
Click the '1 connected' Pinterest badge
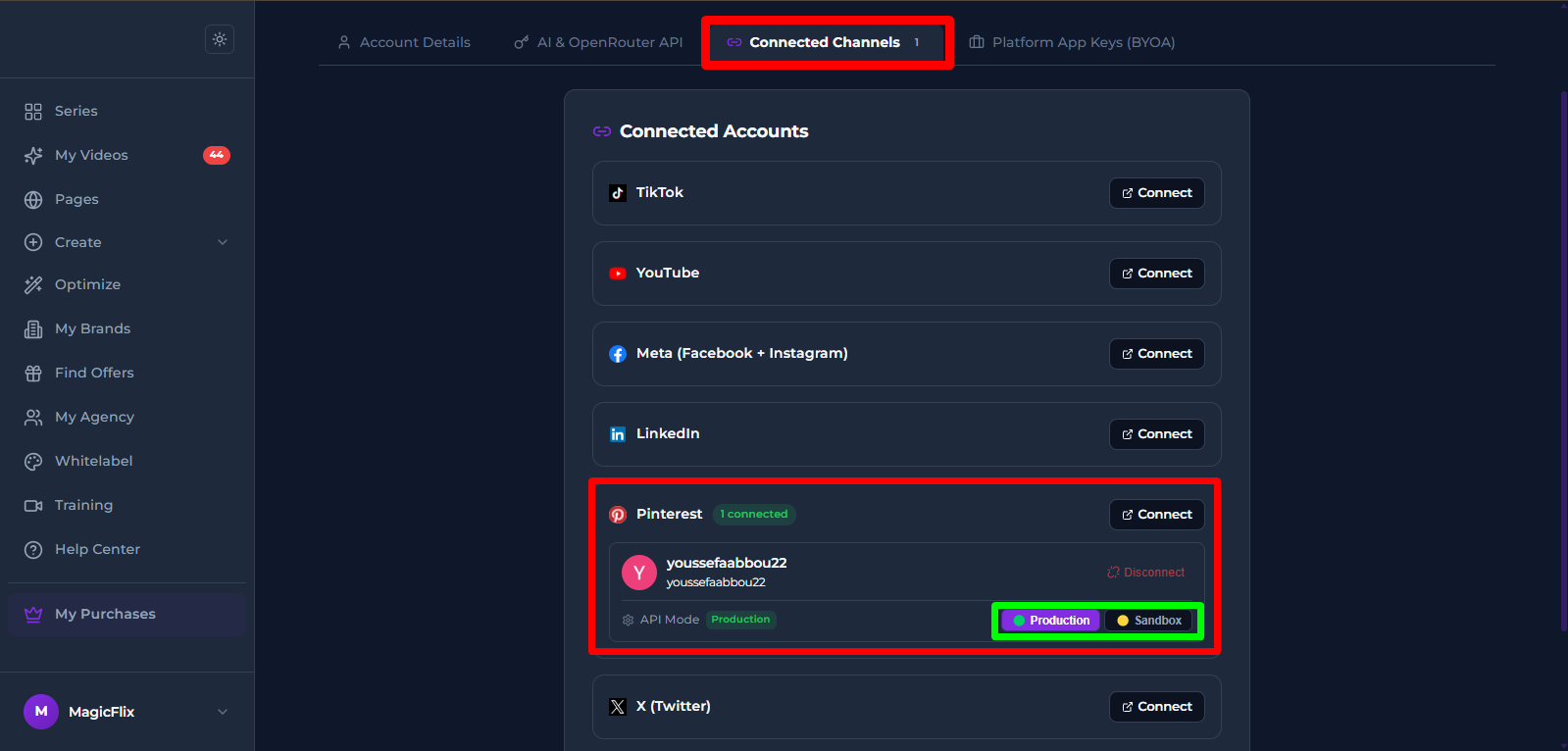point(754,514)
